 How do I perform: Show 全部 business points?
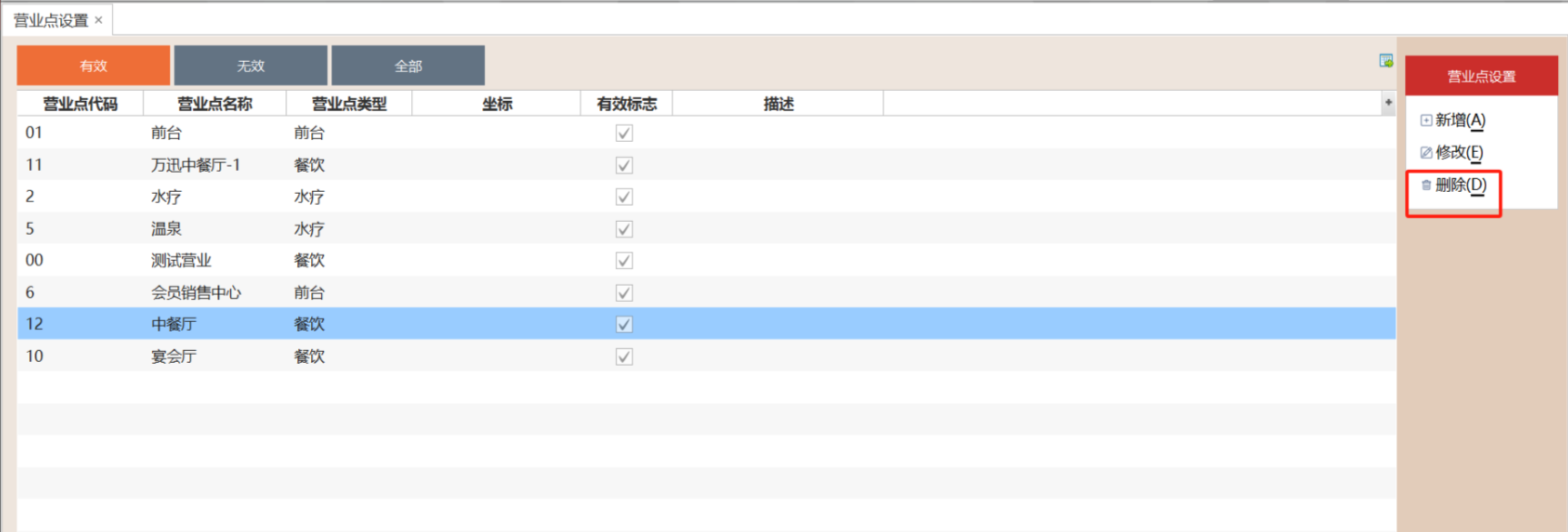click(x=407, y=65)
